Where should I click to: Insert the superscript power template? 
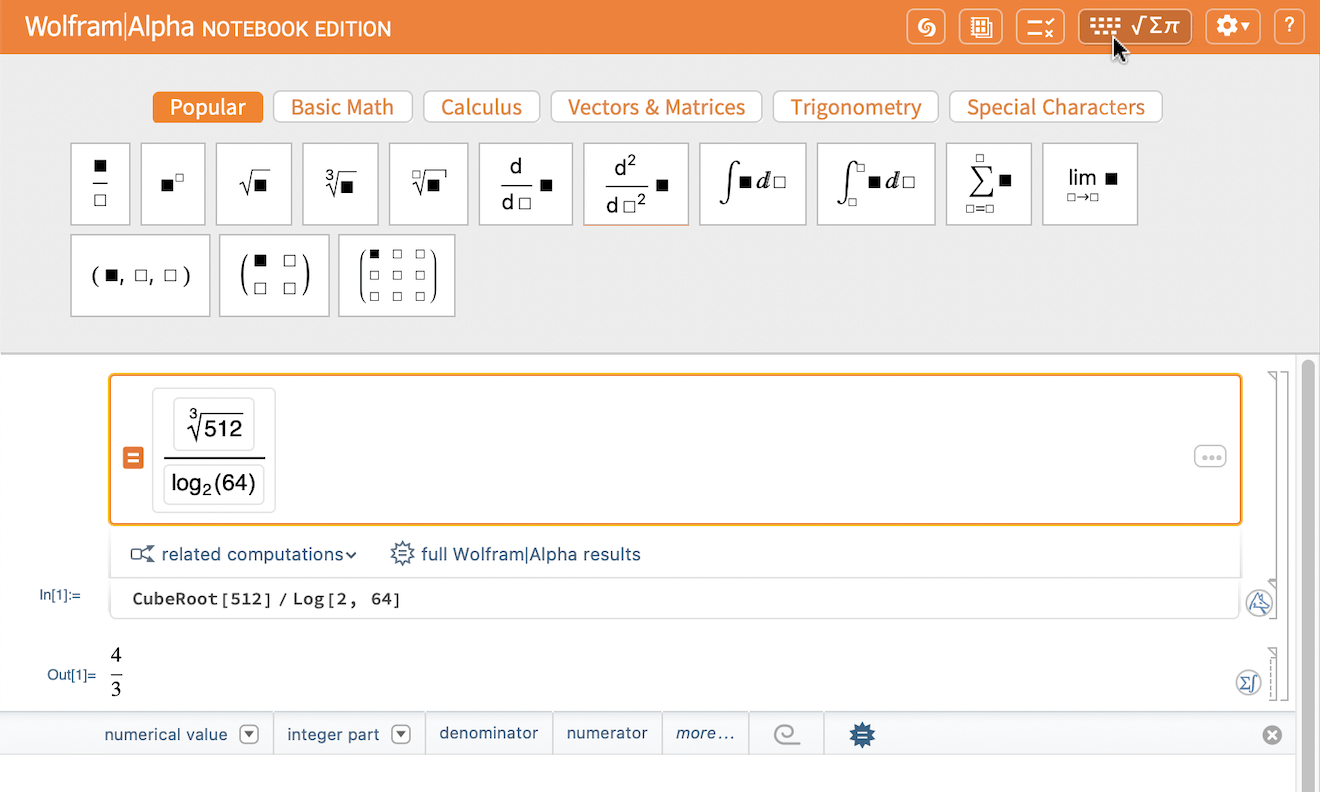click(x=173, y=184)
